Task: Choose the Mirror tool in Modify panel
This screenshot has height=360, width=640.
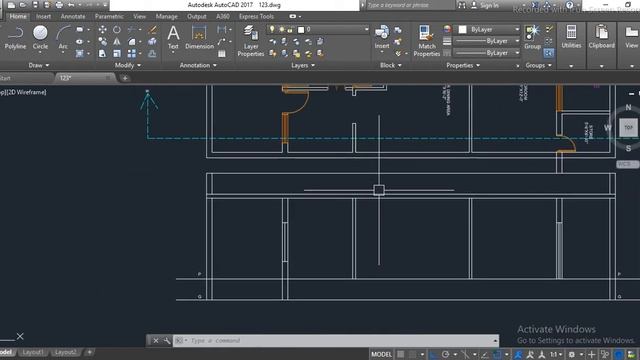Action: (x=117, y=42)
